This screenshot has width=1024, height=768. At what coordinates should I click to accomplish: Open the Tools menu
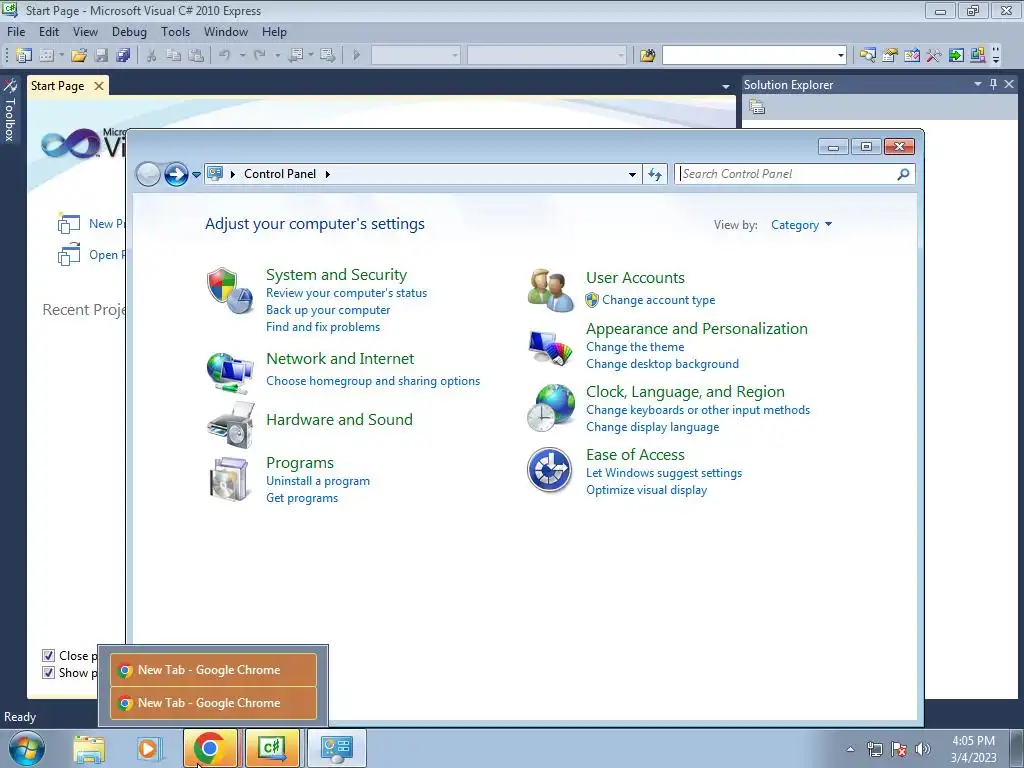[x=176, y=31]
